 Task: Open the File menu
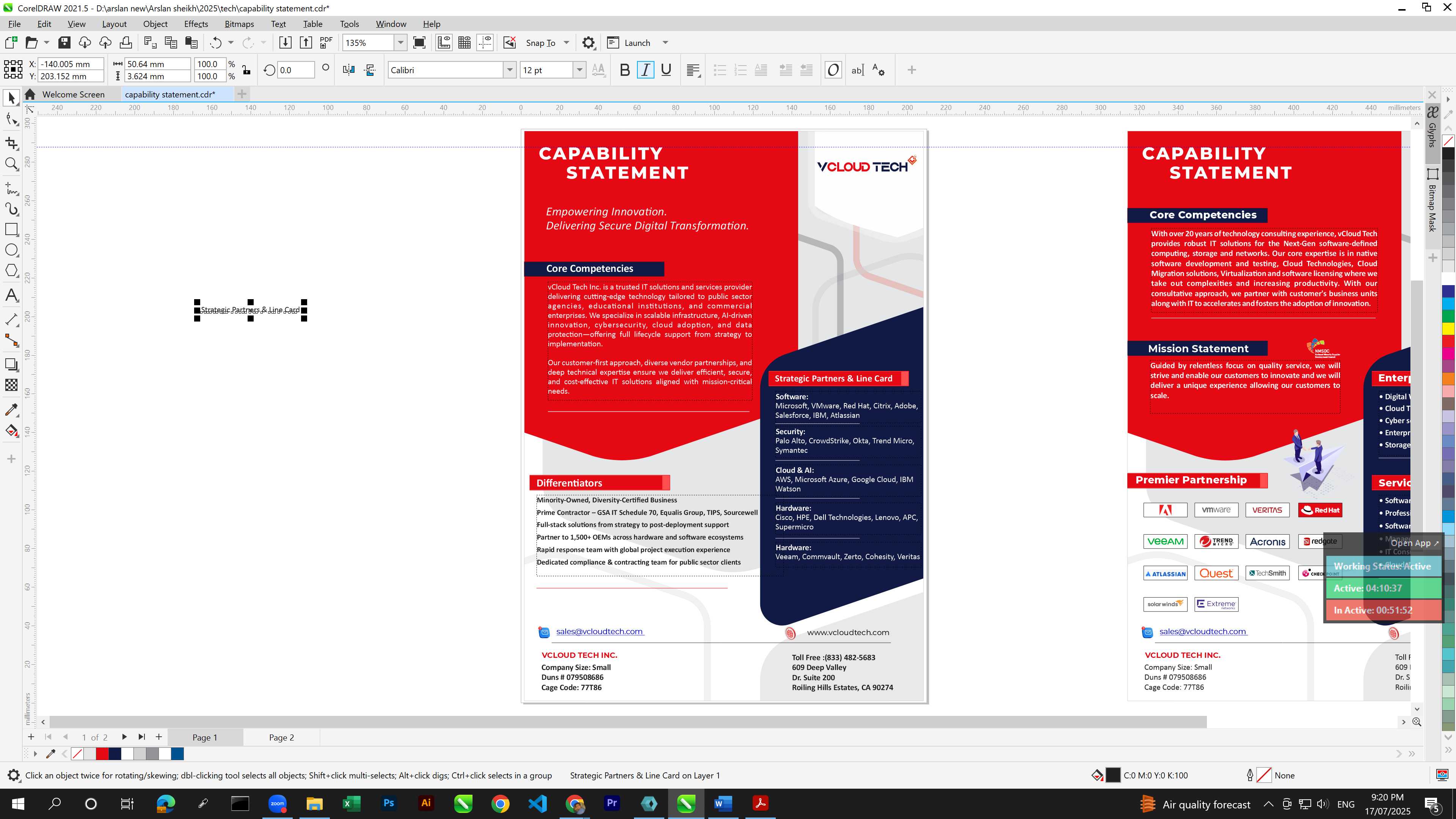(15, 24)
